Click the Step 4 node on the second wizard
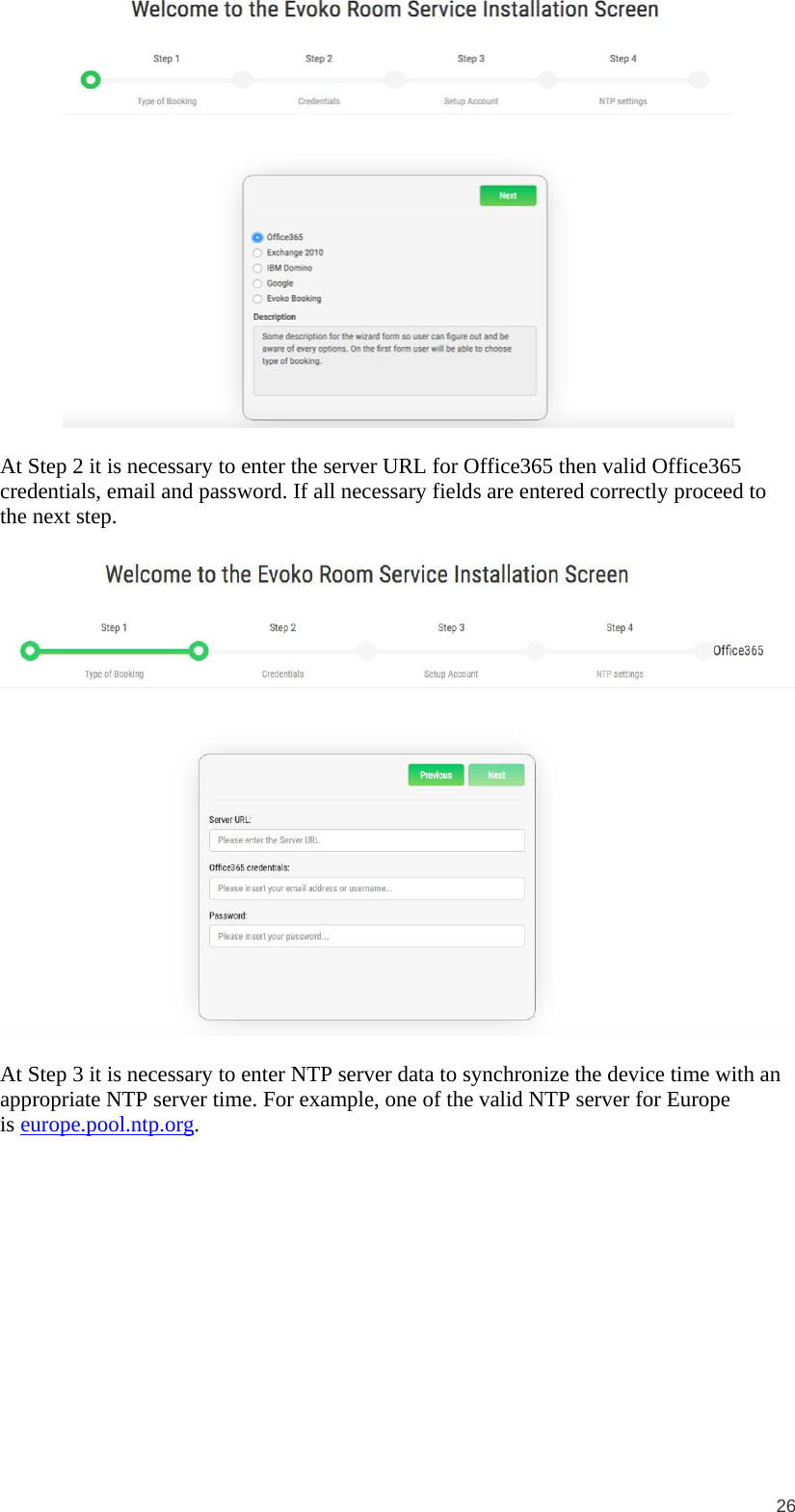 click(x=536, y=650)
